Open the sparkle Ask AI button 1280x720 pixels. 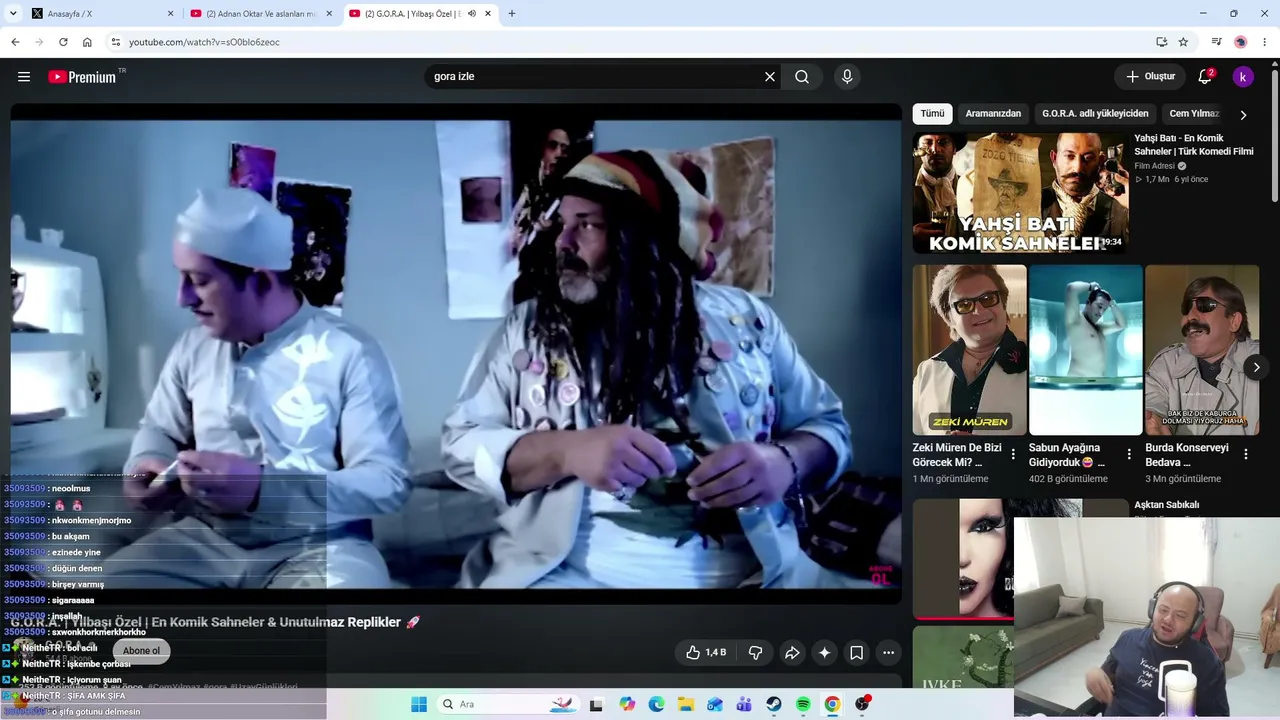tap(824, 653)
